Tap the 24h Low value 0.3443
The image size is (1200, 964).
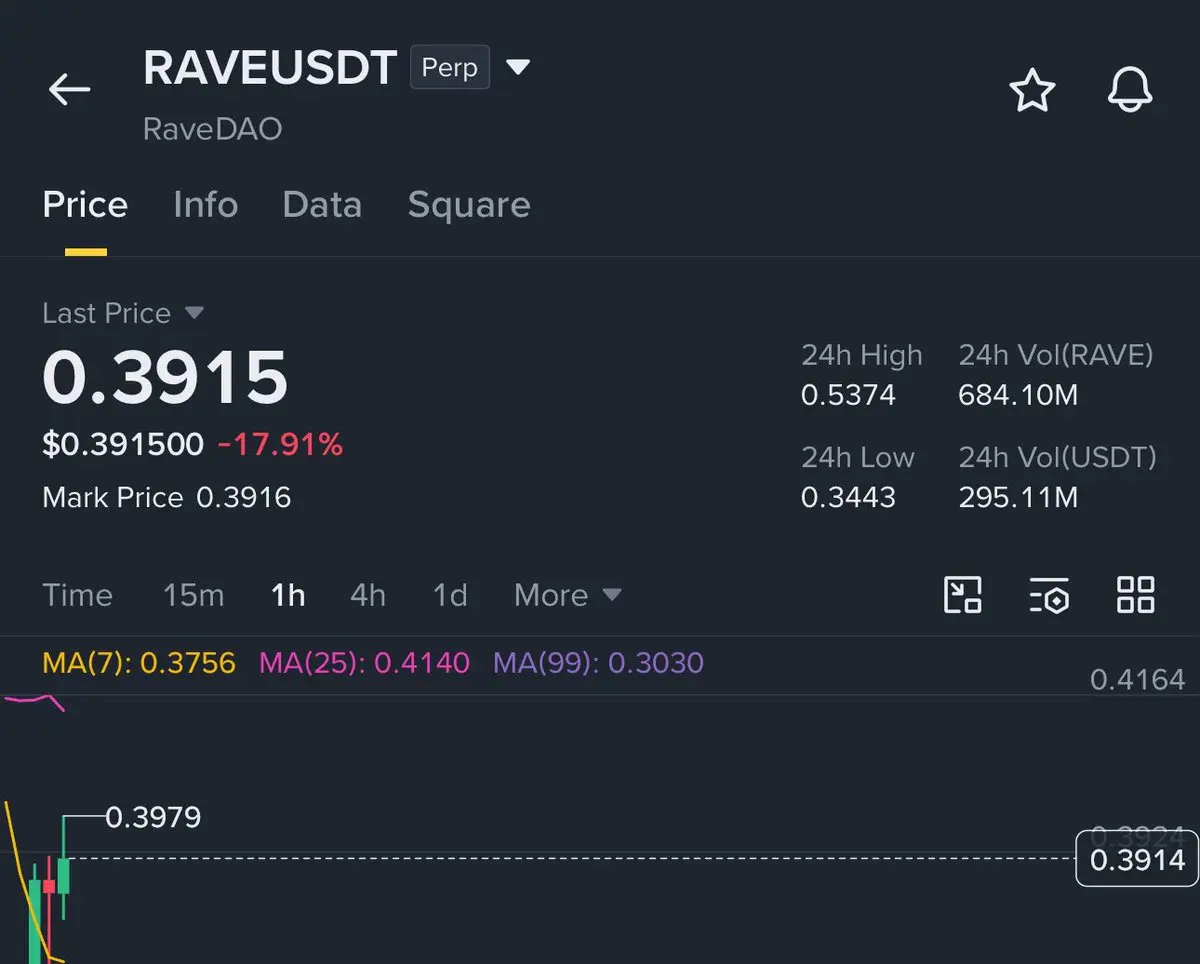click(848, 497)
